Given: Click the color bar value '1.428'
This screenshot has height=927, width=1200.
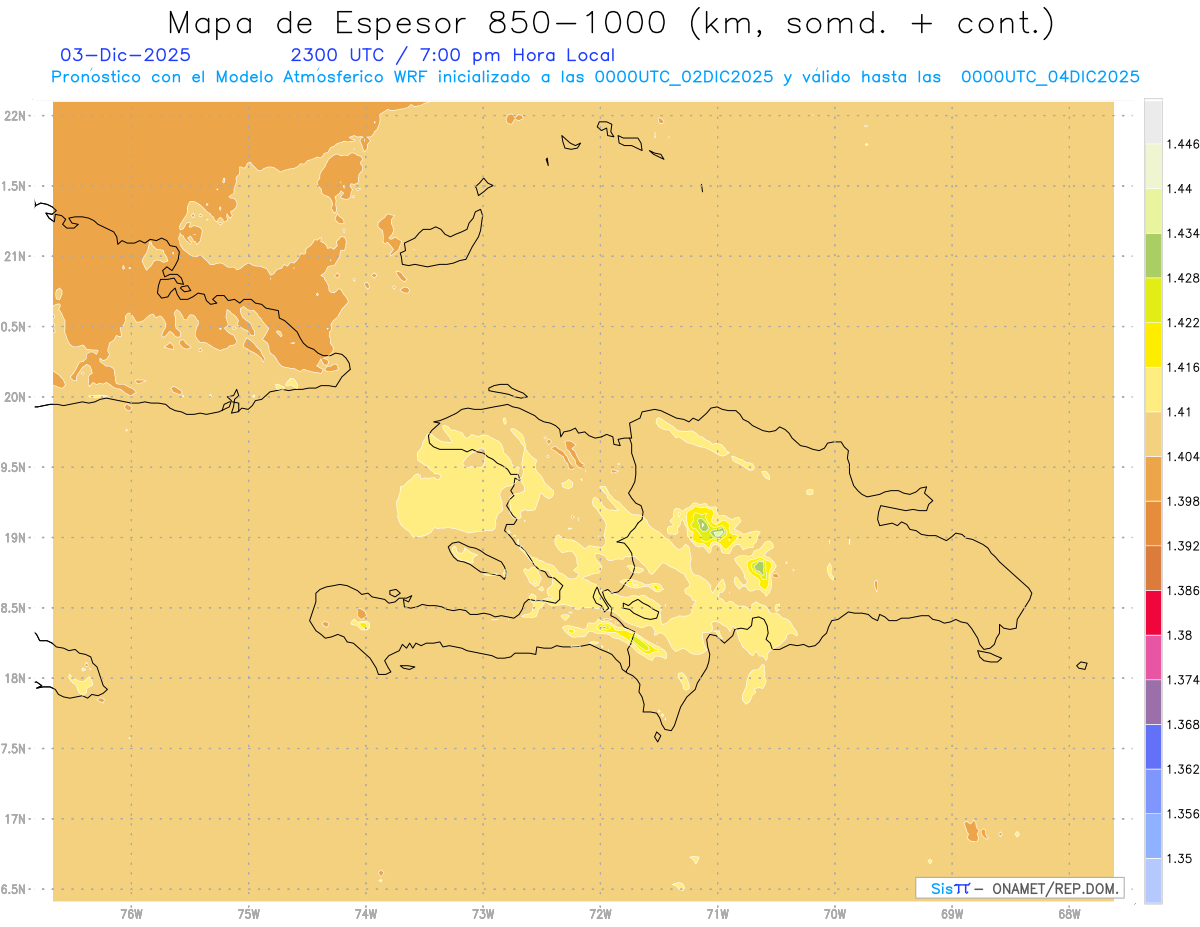Looking at the screenshot, I should click(1184, 278).
